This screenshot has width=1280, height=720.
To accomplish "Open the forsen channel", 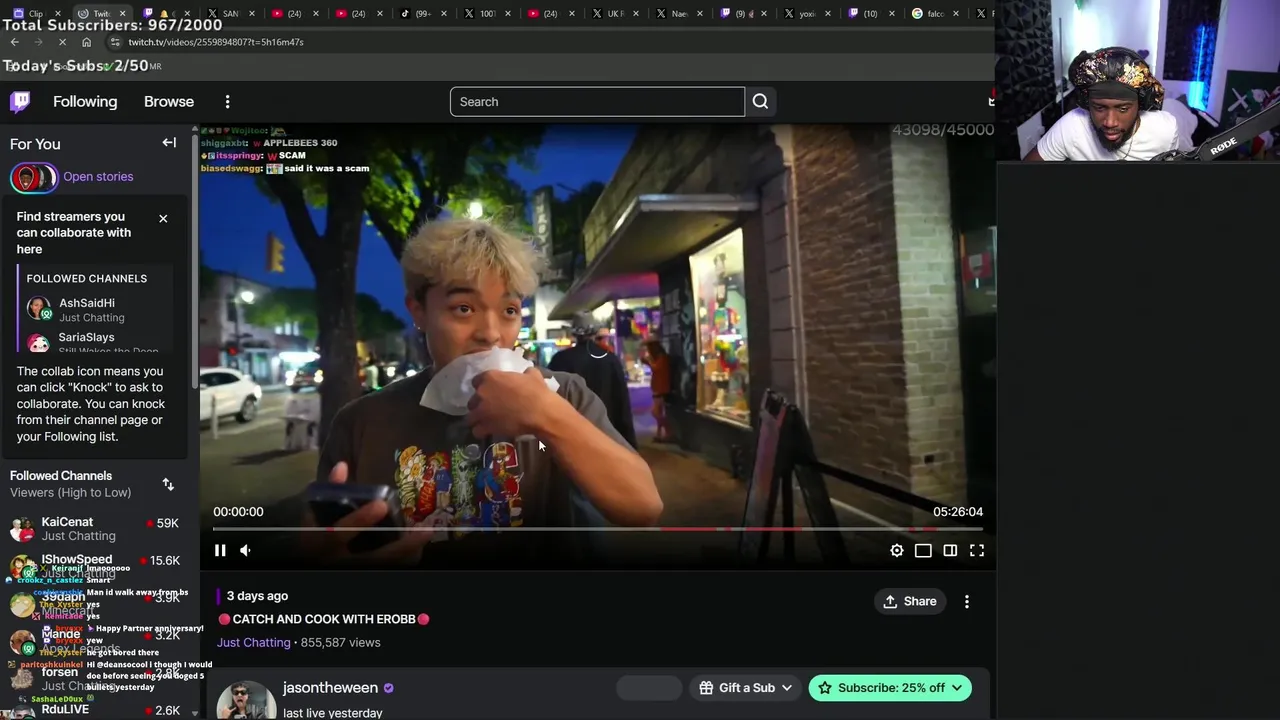I will click(95, 679).
